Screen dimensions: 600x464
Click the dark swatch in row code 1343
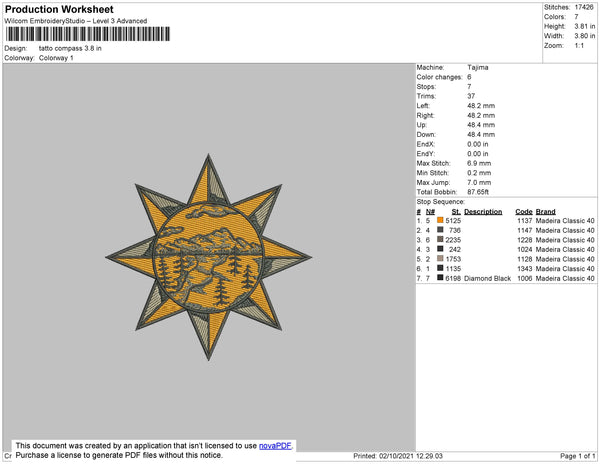[x=440, y=268]
